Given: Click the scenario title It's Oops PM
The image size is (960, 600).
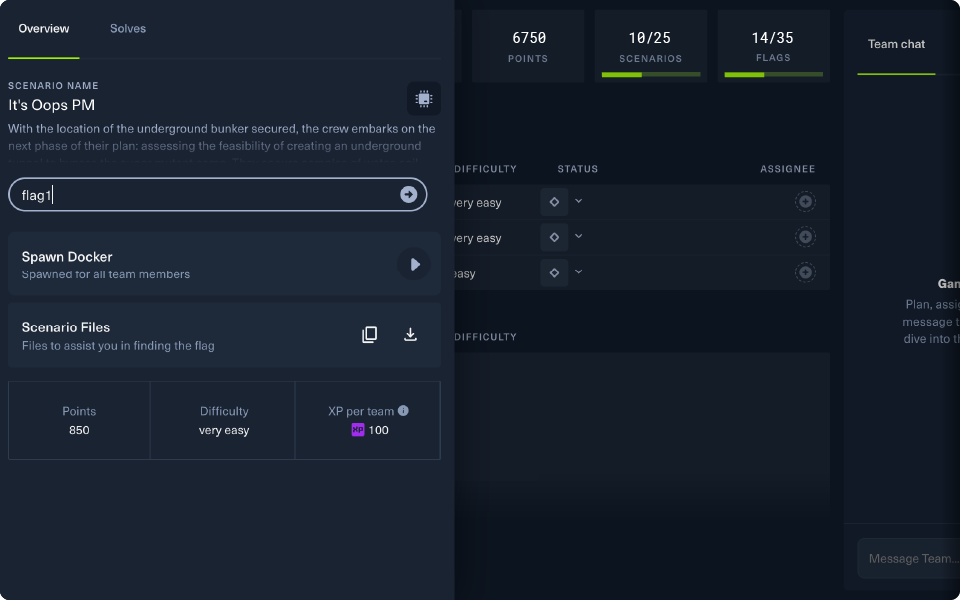Looking at the screenshot, I should pyautogui.click(x=51, y=105).
